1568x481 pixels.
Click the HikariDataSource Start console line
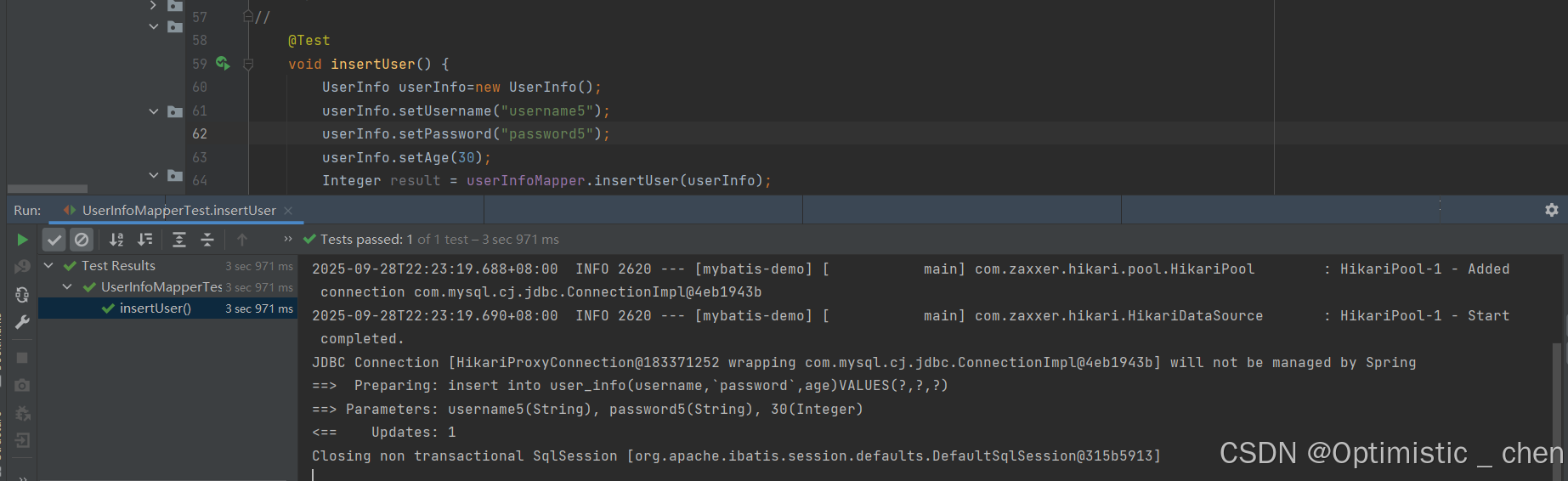pos(911,315)
